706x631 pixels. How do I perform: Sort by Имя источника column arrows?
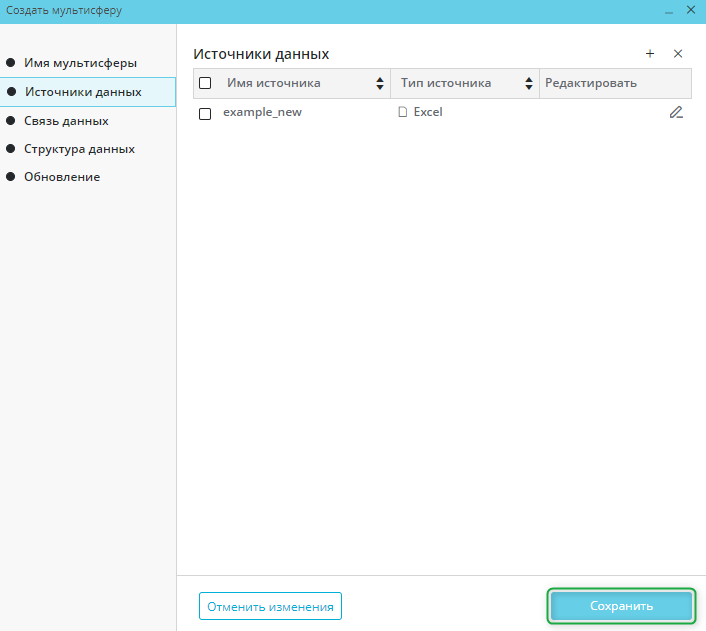380,83
